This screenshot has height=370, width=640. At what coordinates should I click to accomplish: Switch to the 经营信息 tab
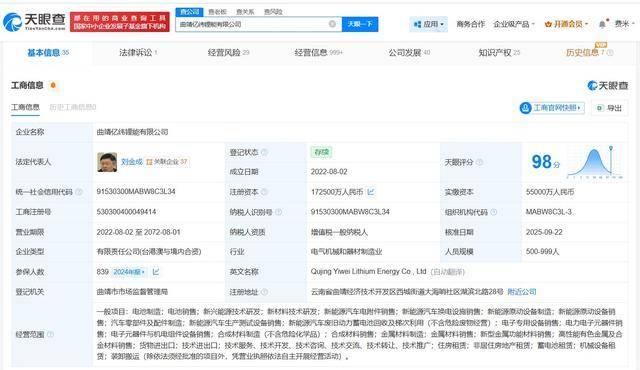(318, 53)
